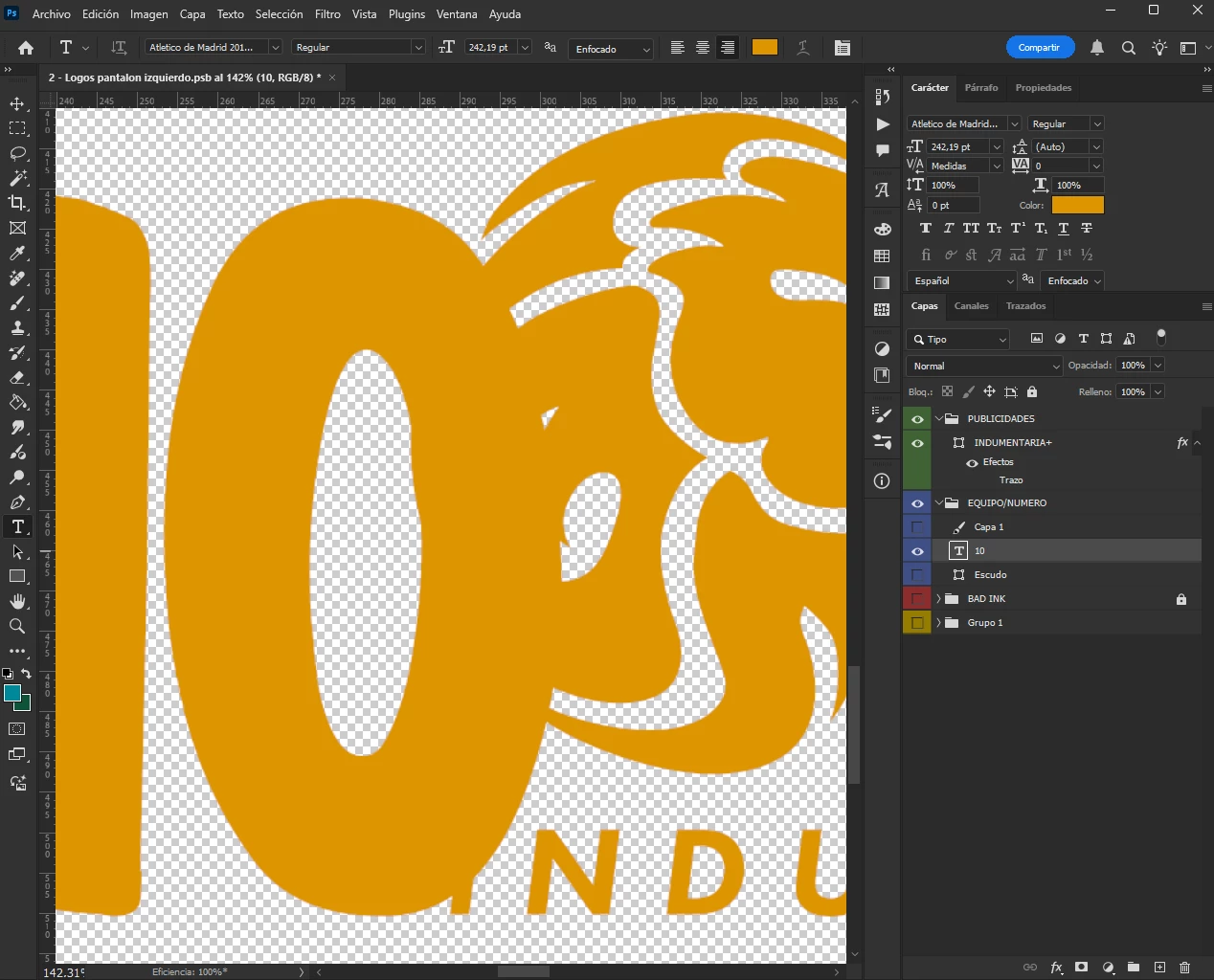Viewport: 1214px width, 980px height.
Task: Select the Paint Bucket tool
Action: coord(17,402)
